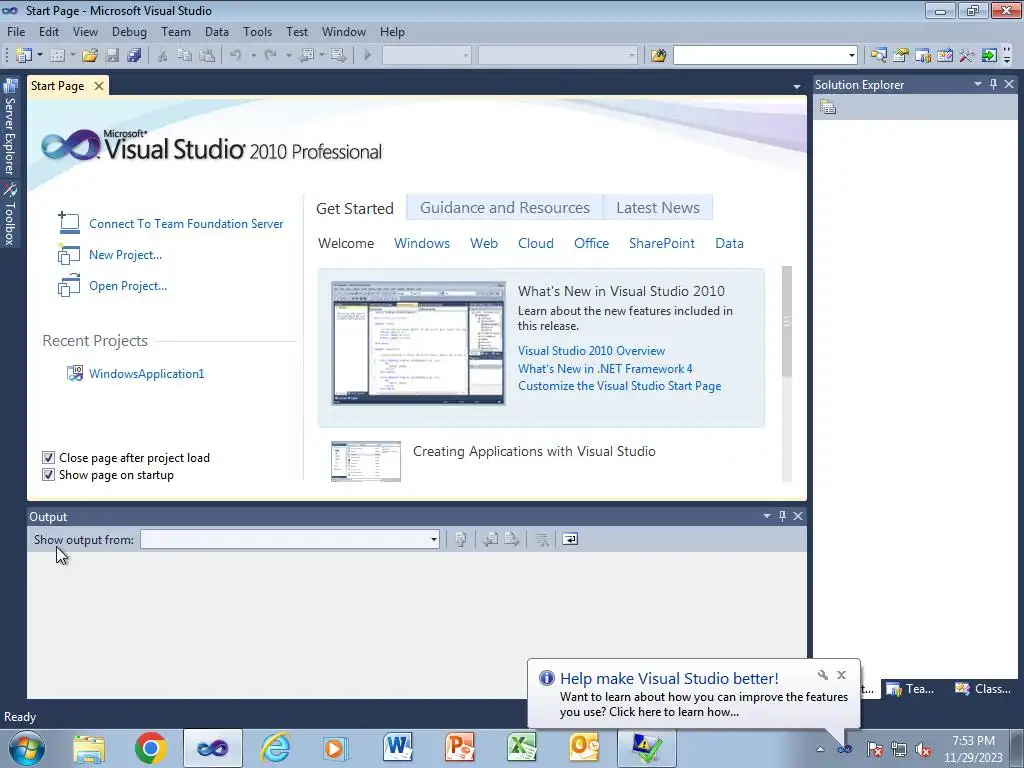Click the Save icon in the toolbar
The height and width of the screenshot is (768, 1024).
[112, 56]
